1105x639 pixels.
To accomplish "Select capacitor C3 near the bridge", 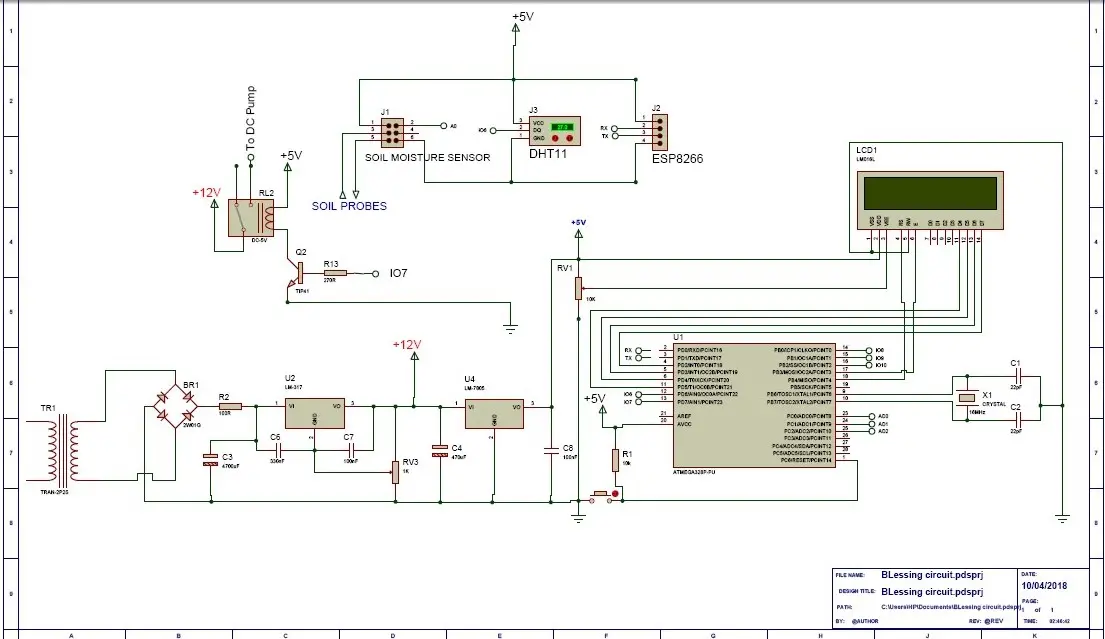I will coord(211,459).
